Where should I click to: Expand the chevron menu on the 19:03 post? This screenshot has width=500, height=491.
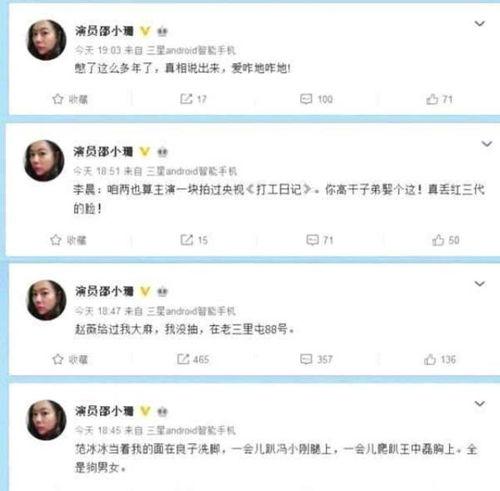479,24
